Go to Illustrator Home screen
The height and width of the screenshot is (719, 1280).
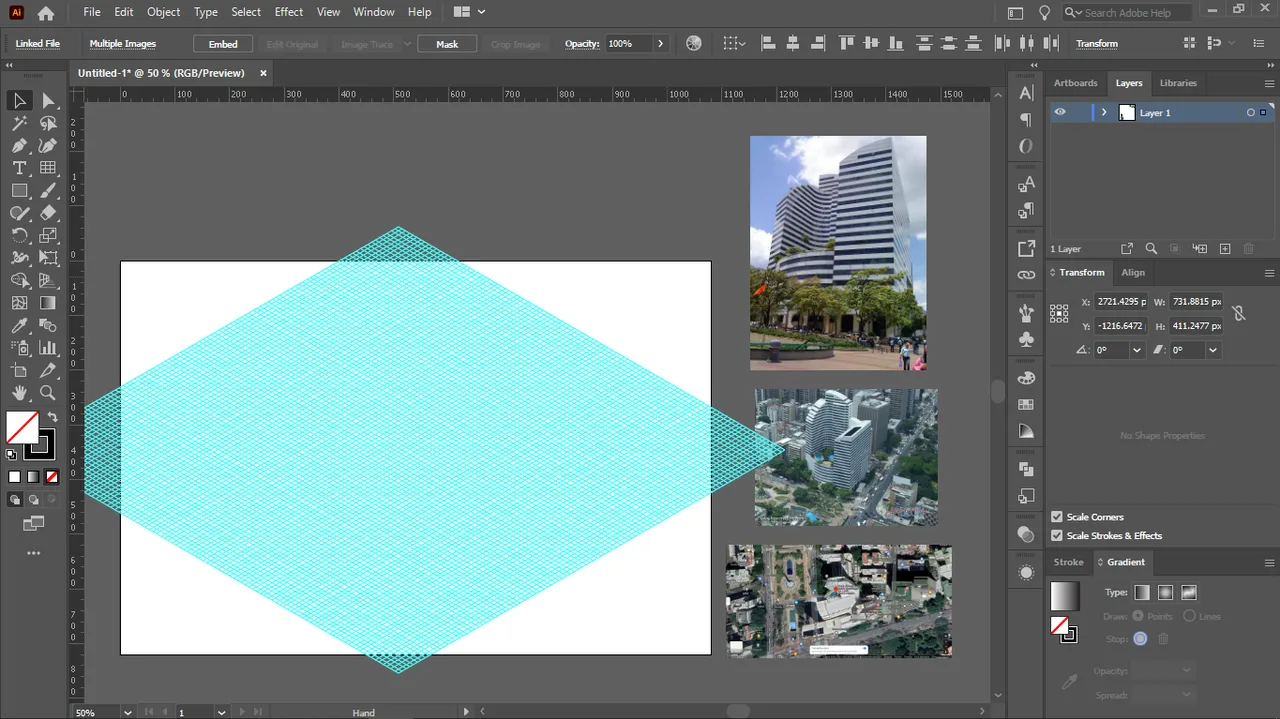click(46, 13)
